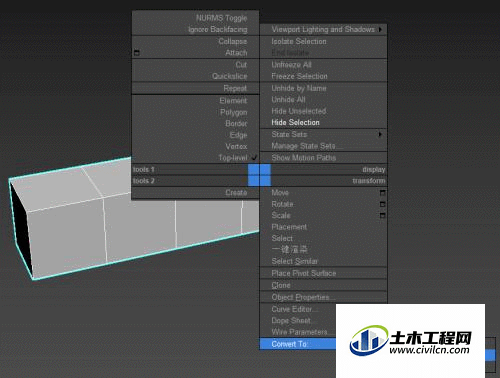This screenshot has width=500, height=378.
Task: Choose Quickslice
Action: click(x=230, y=76)
